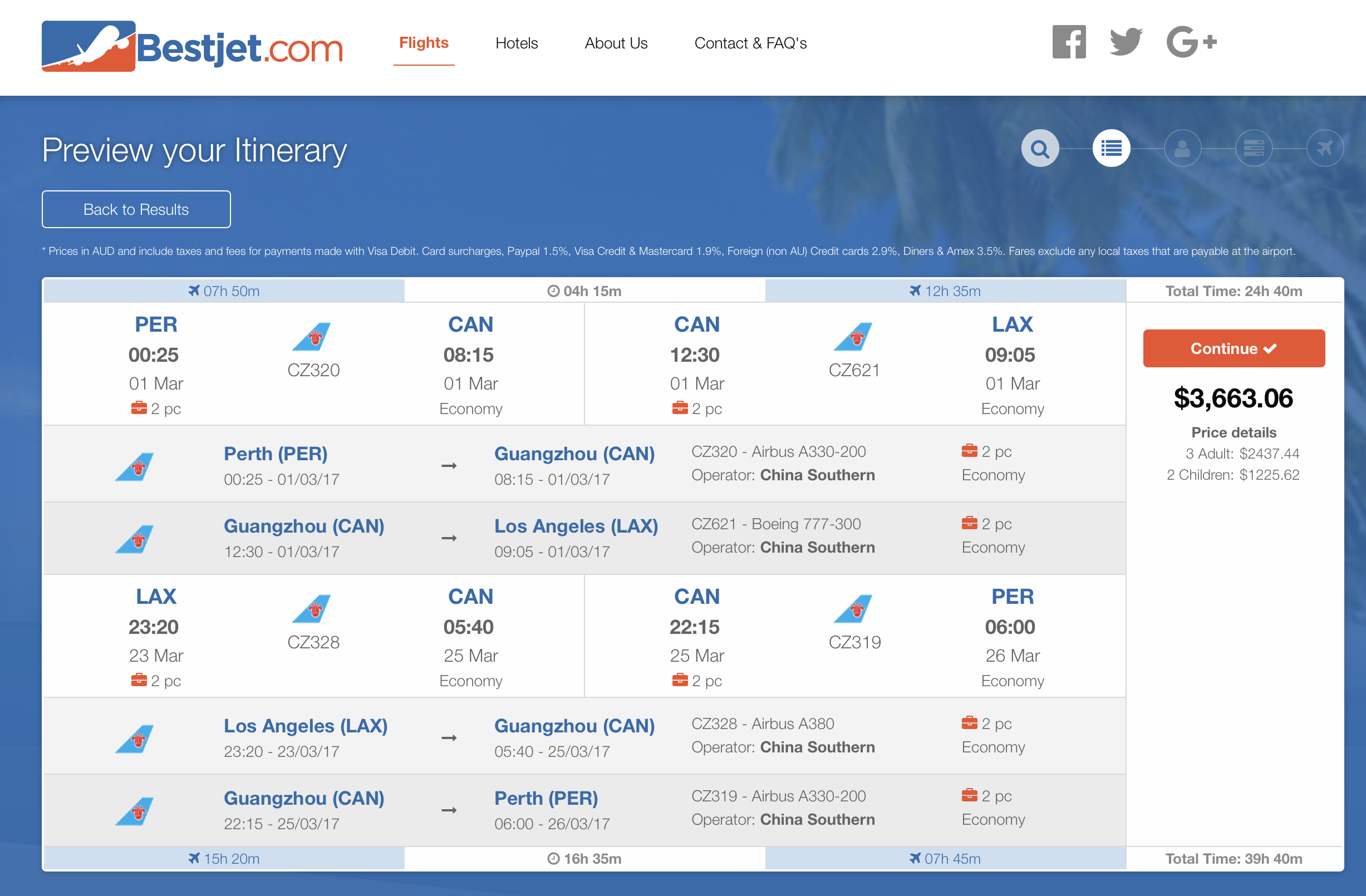The height and width of the screenshot is (896, 1366).
Task: Click the Facebook social icon
Action: click(1069, 42)
